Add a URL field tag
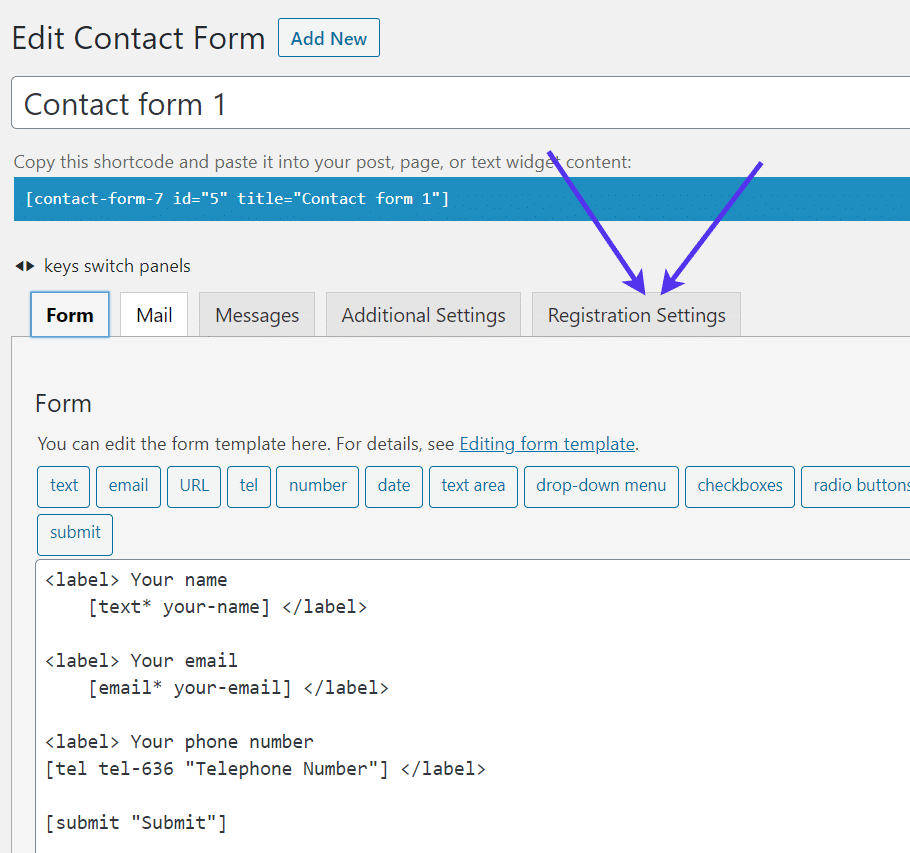 click(x=194, y=486)
